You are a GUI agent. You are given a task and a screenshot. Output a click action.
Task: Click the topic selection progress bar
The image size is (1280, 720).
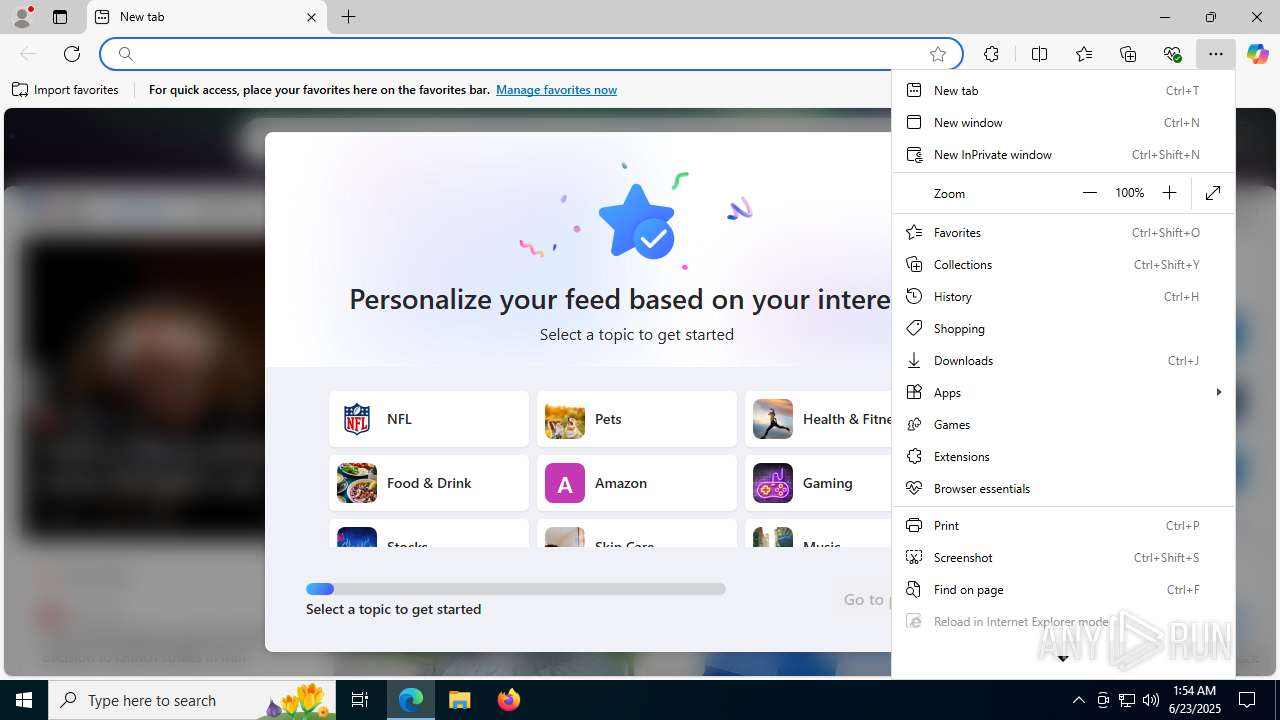[x=516, y=589]
